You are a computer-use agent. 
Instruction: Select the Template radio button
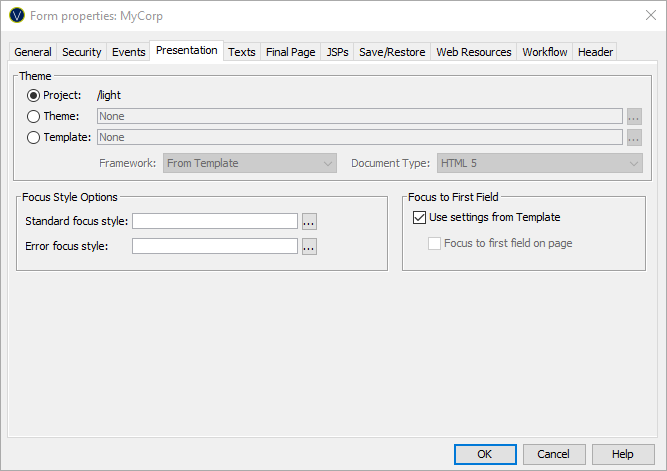[34, 137]
